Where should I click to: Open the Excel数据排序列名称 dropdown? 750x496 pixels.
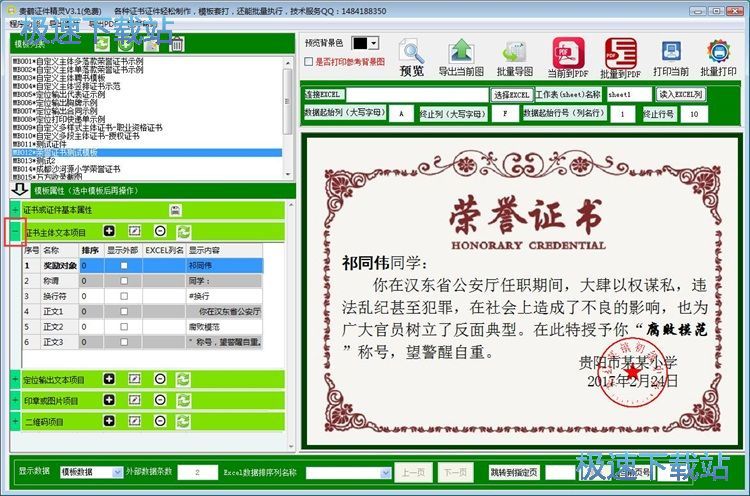pyautogui.click(x=386, y=473)
